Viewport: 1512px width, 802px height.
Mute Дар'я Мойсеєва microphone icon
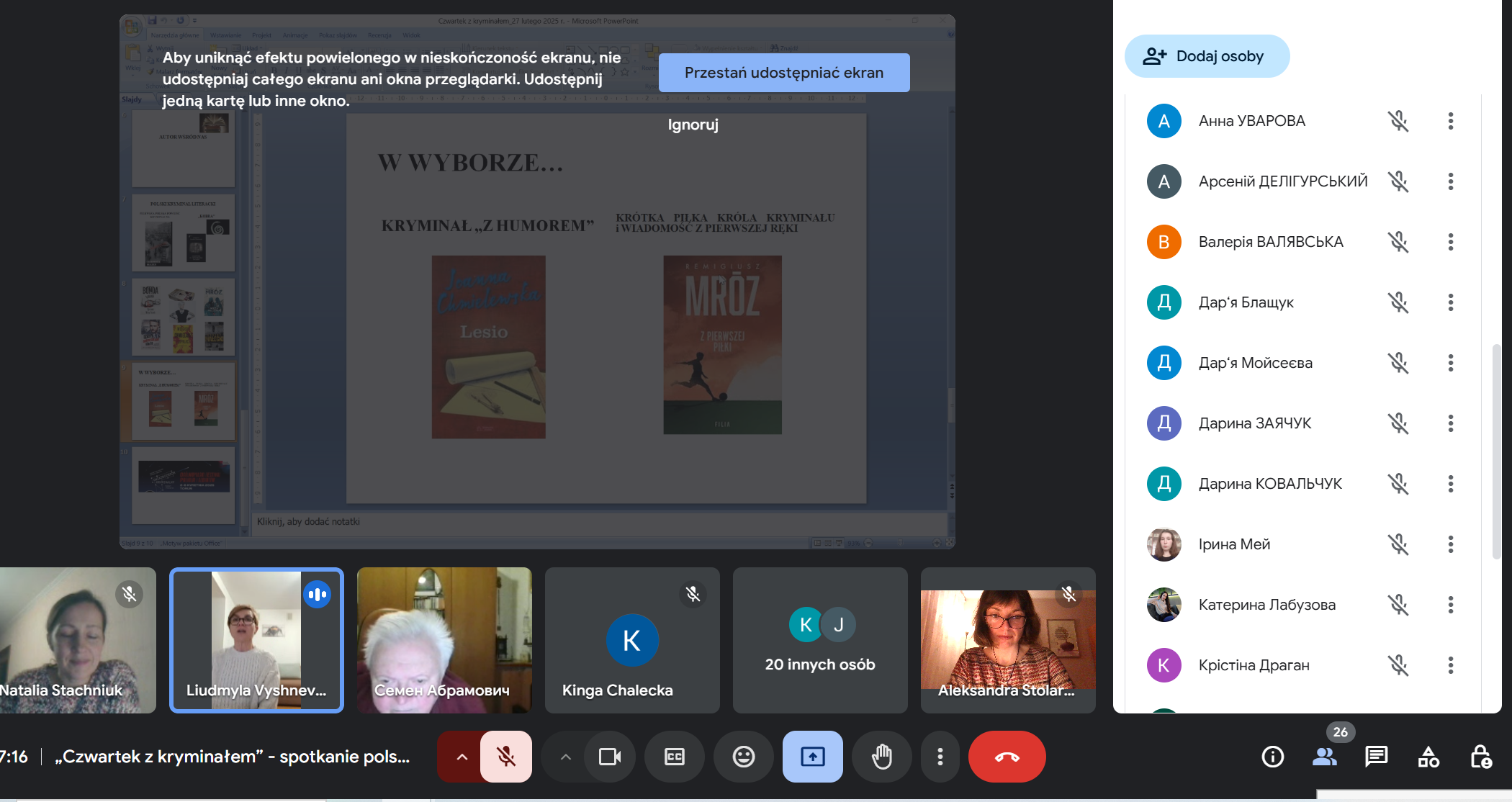(1398, 363)
